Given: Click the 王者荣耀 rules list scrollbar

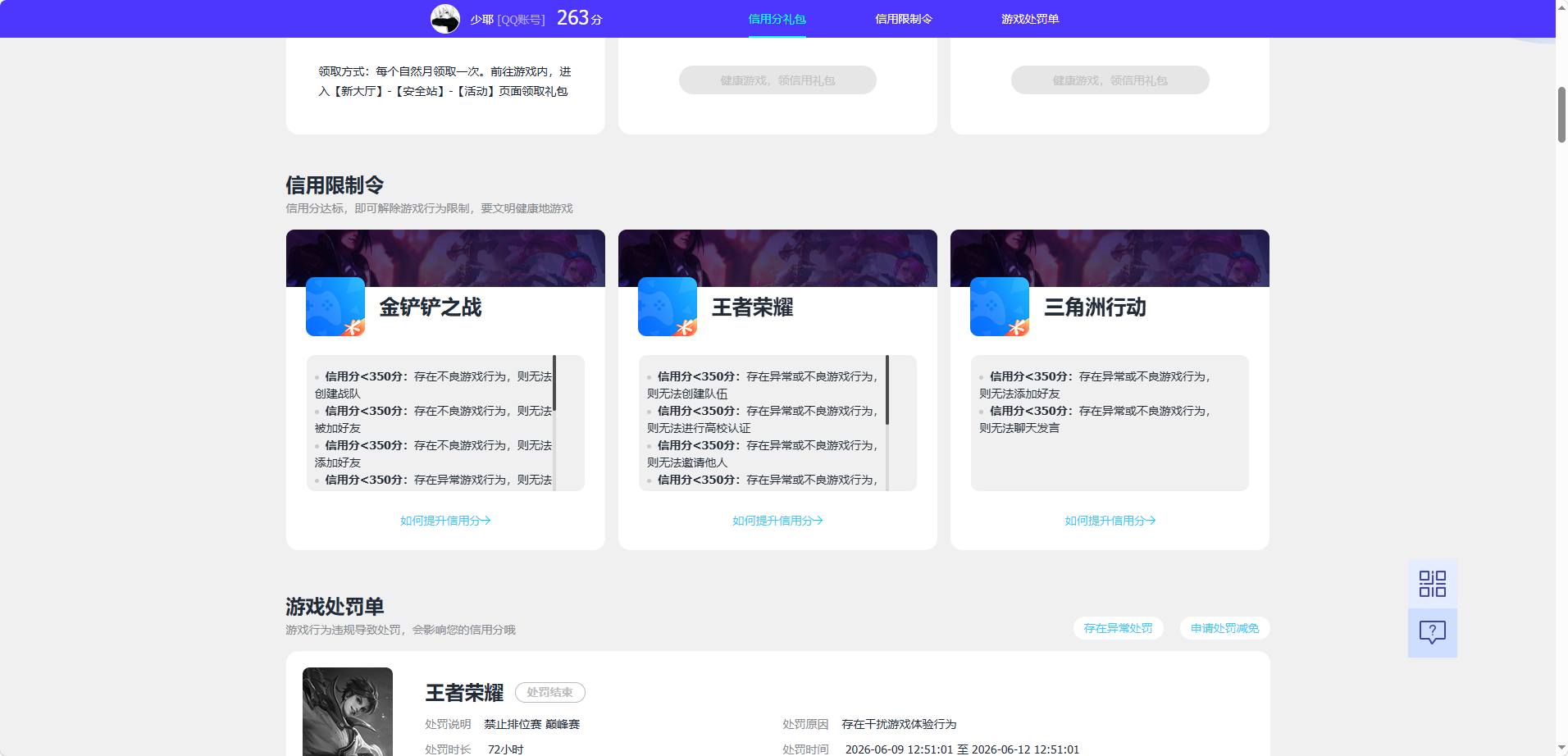Looking at the screenshot, I should click(x=887, y=389).
